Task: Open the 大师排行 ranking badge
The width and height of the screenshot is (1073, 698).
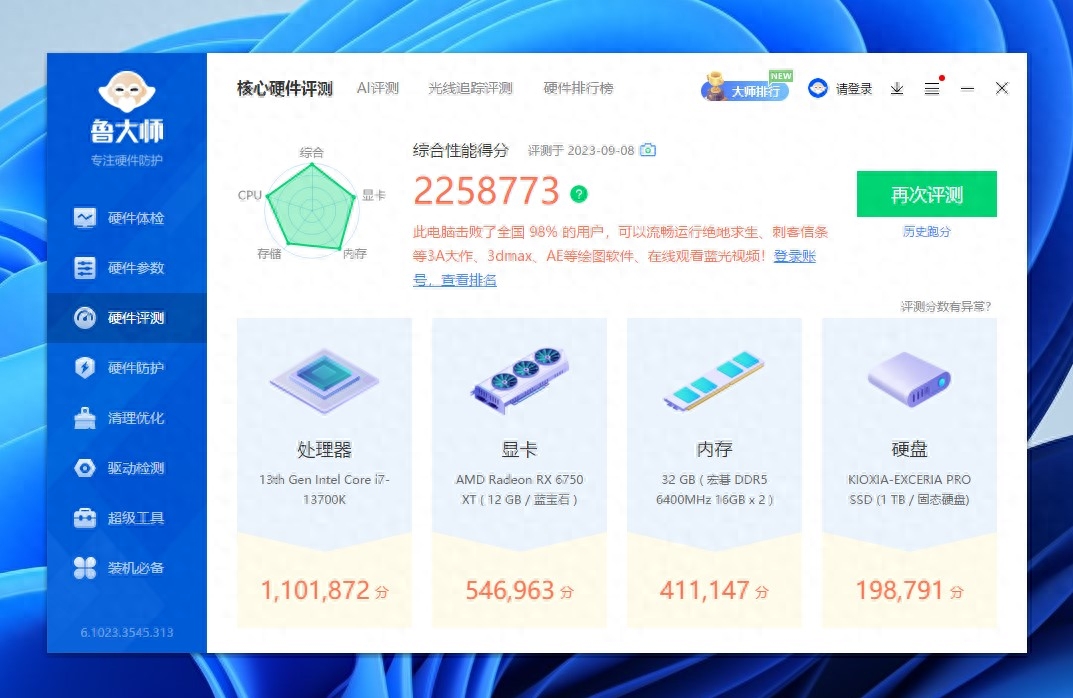Action: [746, 87]
